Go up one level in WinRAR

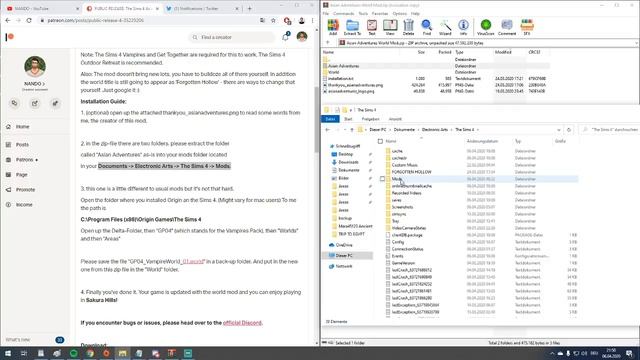[x=328, y=43]
